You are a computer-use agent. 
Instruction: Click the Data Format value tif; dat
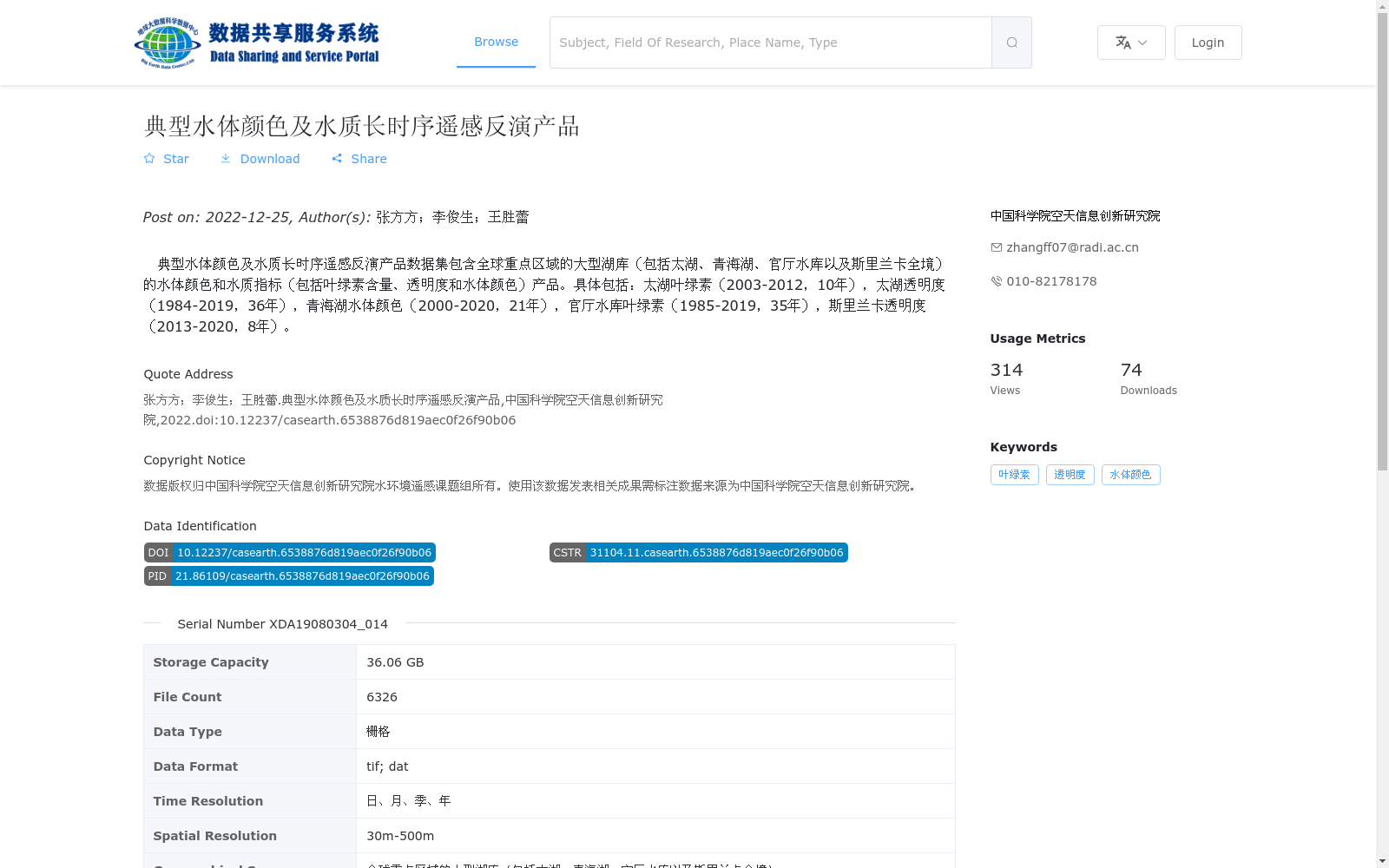click(x=387, y=766)
